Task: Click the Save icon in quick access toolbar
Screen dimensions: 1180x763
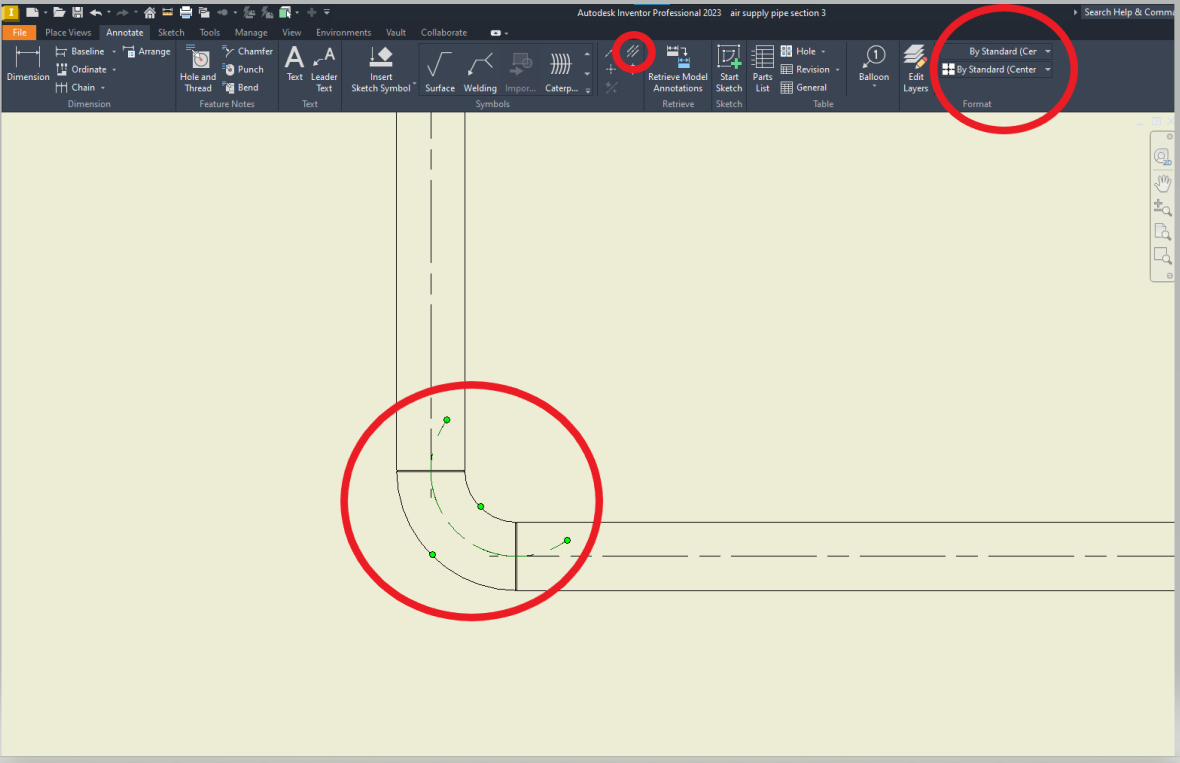Action: [78, 12]
